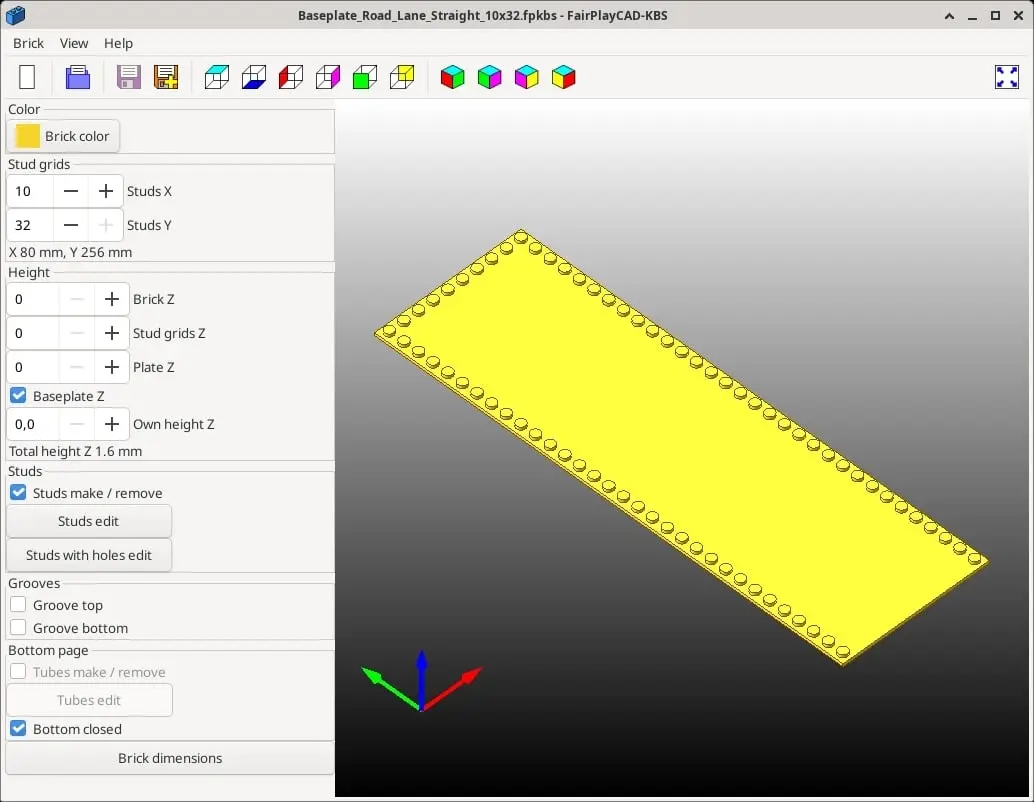Image resolution: width=1034 pixels, height=802 pixels.
Task: Increase Studs X with the plus button
Action: tap(106, 191)
